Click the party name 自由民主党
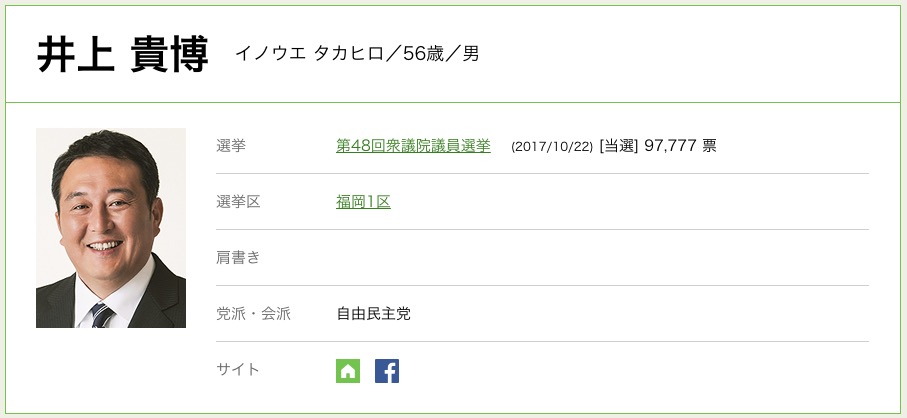Viewport: 907px width, 418px height. click(373, 314)
